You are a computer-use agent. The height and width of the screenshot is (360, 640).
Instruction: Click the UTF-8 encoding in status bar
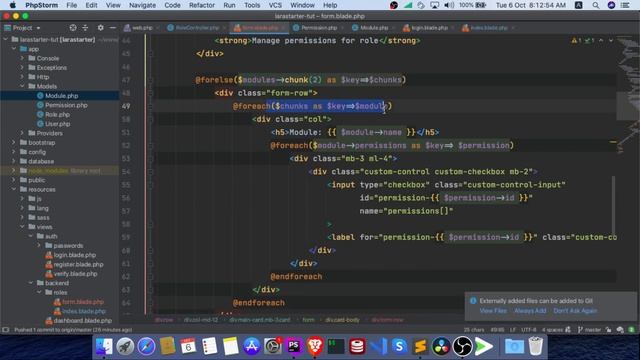(529, 330)
